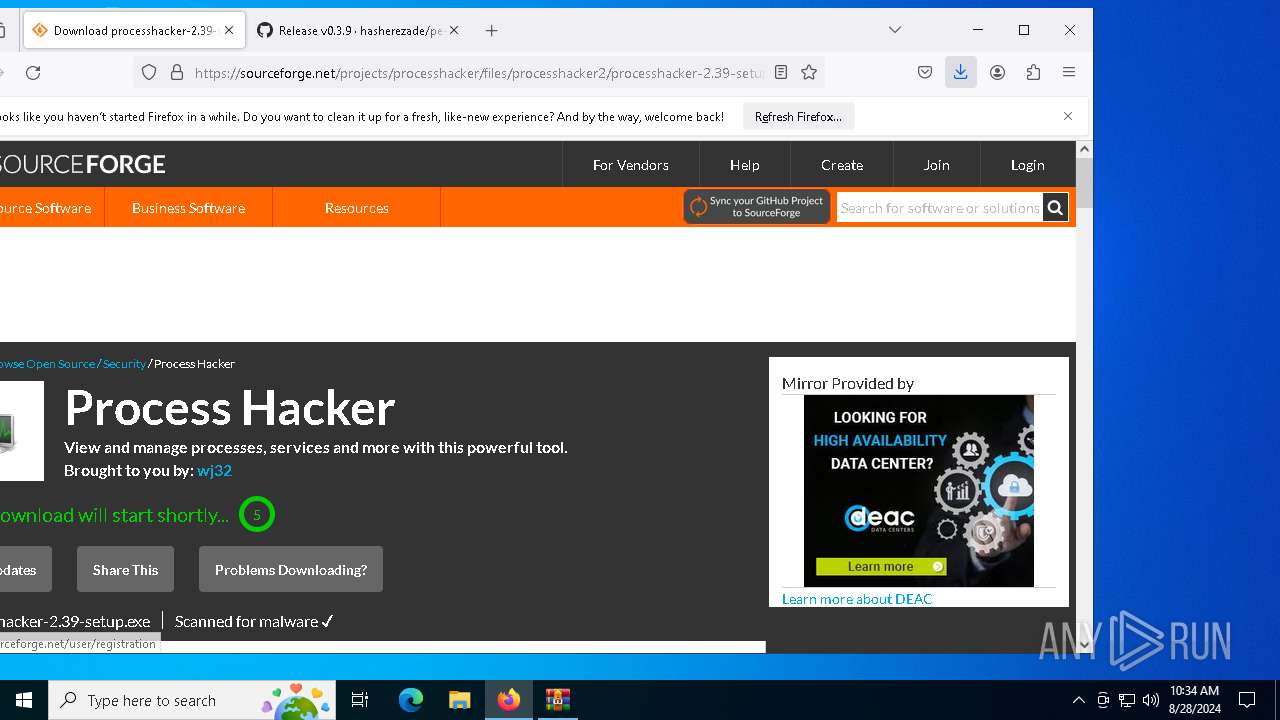Click the Login link

click(x=1028, y=165)
